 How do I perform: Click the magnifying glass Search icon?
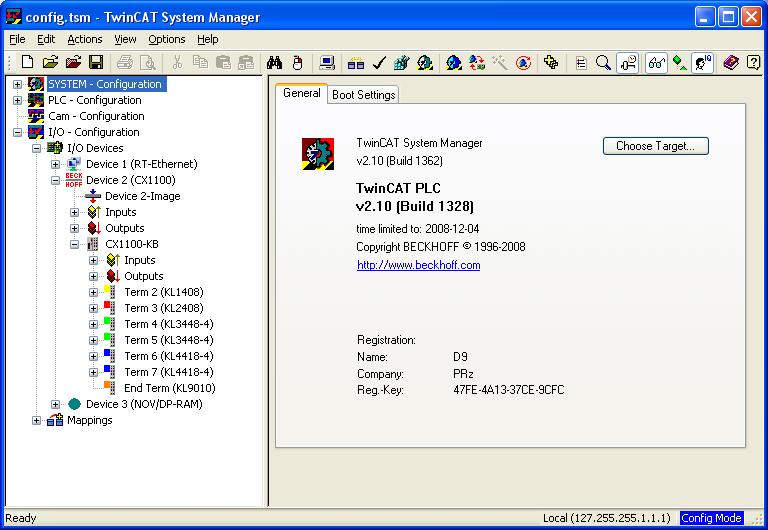pyautogui.click(x=603, y=62)
